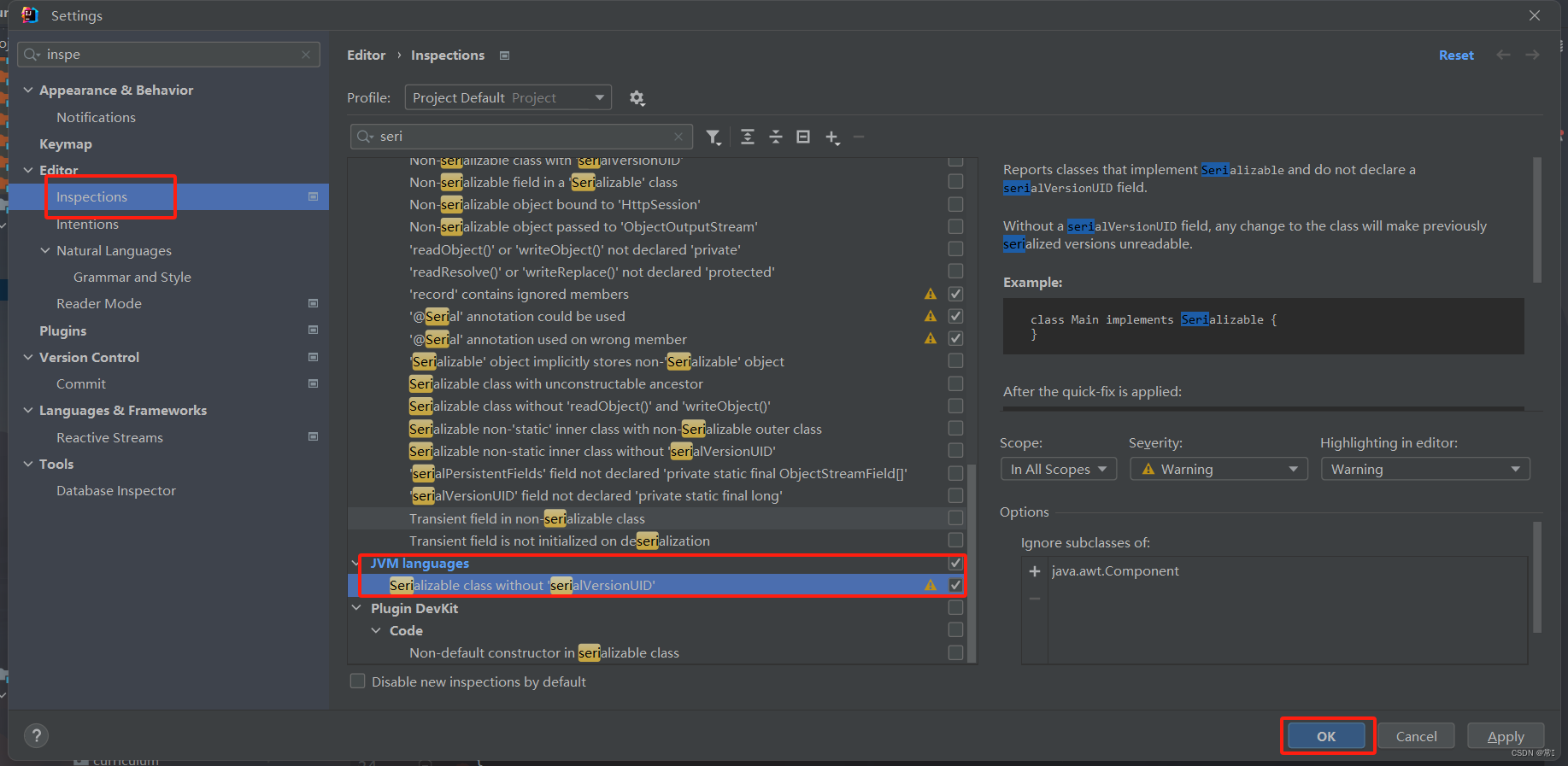Collapse the Appearance & Behavior section

[x=28, y=90]
